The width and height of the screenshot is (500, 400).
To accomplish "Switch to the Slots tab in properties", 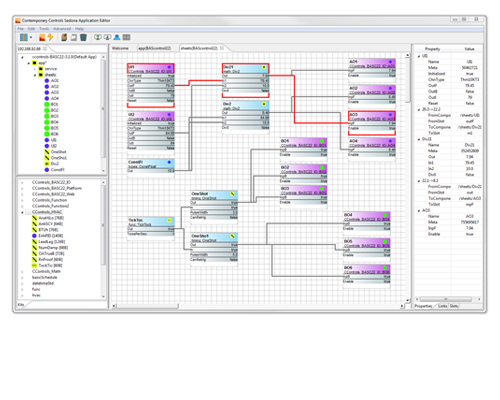I will click(454, 306).
